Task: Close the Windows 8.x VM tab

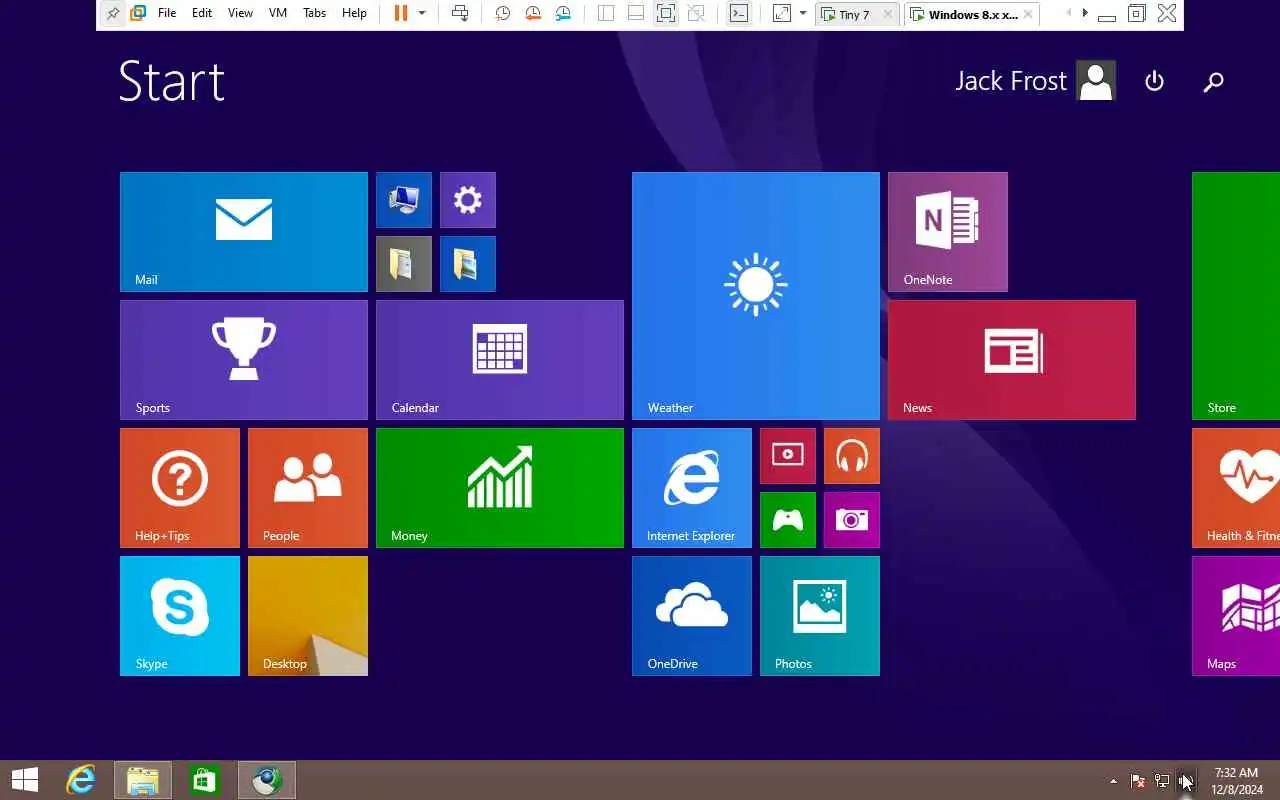Action: point(1030,14)
